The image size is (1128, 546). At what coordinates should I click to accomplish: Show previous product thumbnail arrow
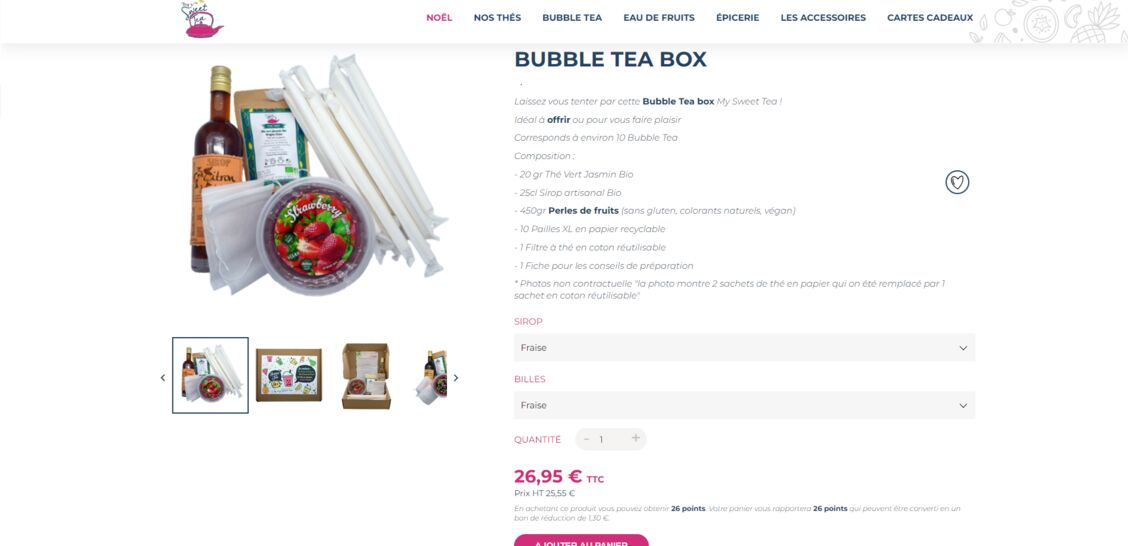[x=163, y=378]
